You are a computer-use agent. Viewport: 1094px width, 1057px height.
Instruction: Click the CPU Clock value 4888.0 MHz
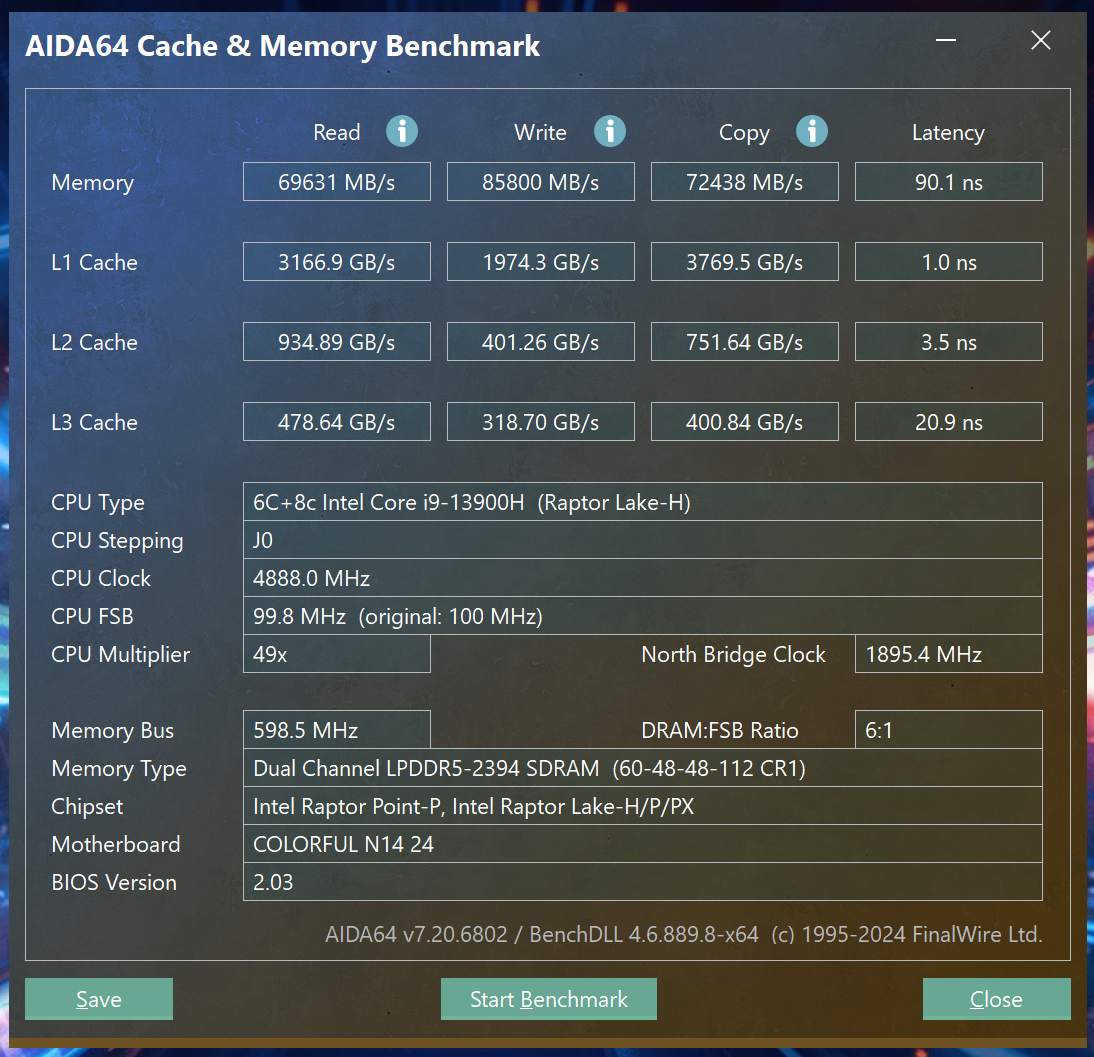tap(643, 578)
